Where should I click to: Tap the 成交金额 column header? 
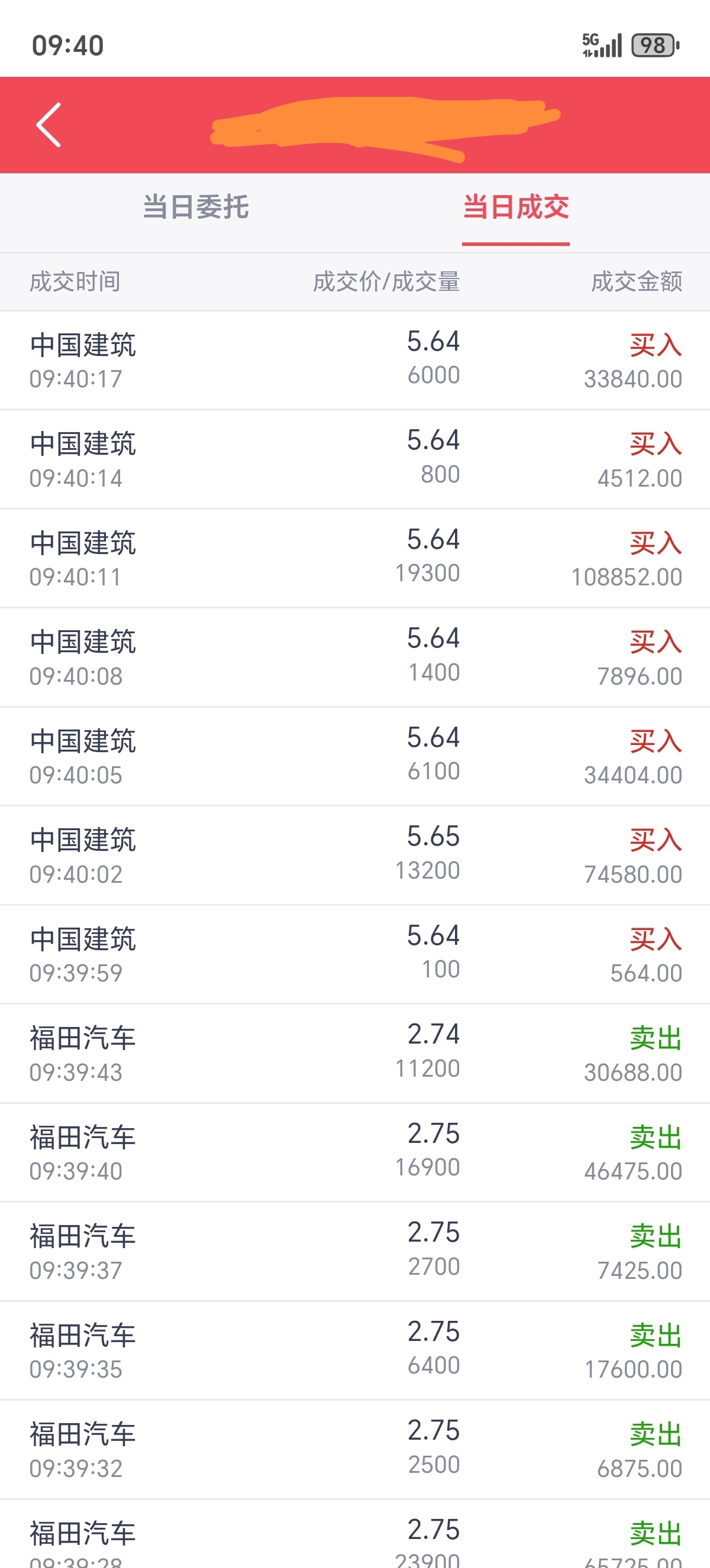636,282
